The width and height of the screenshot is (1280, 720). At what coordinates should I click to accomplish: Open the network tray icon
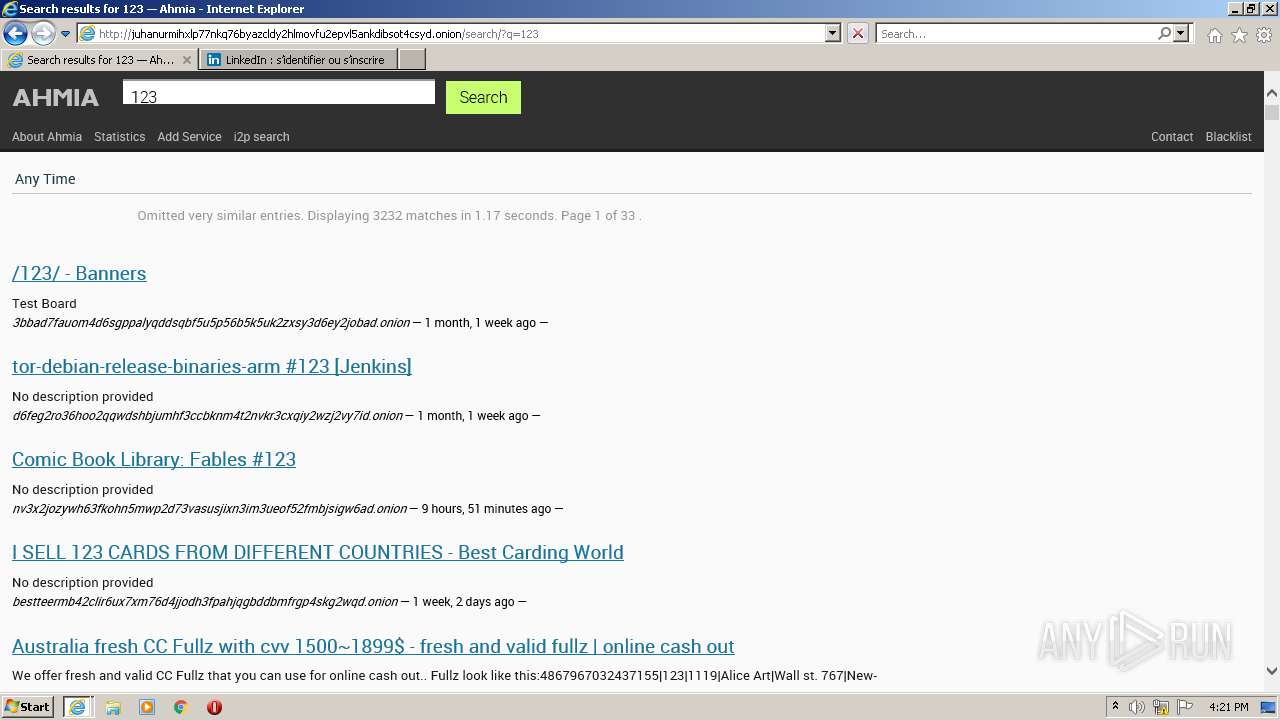tap(1161, 707)
